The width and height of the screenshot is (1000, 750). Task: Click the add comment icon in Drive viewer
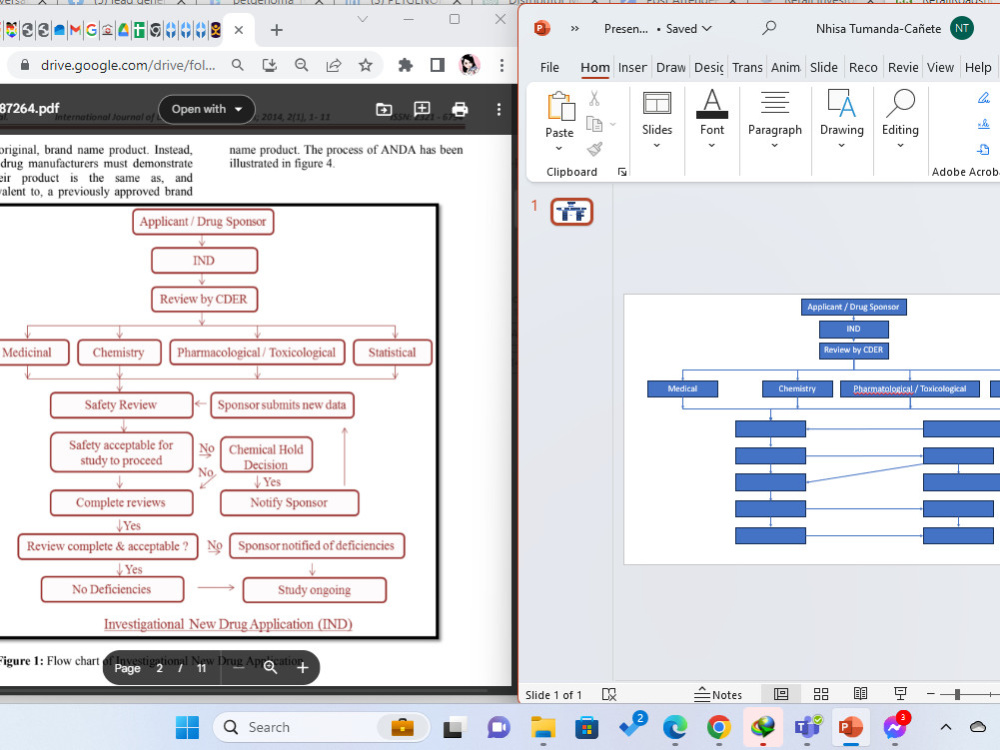click(x=422, y=109)
